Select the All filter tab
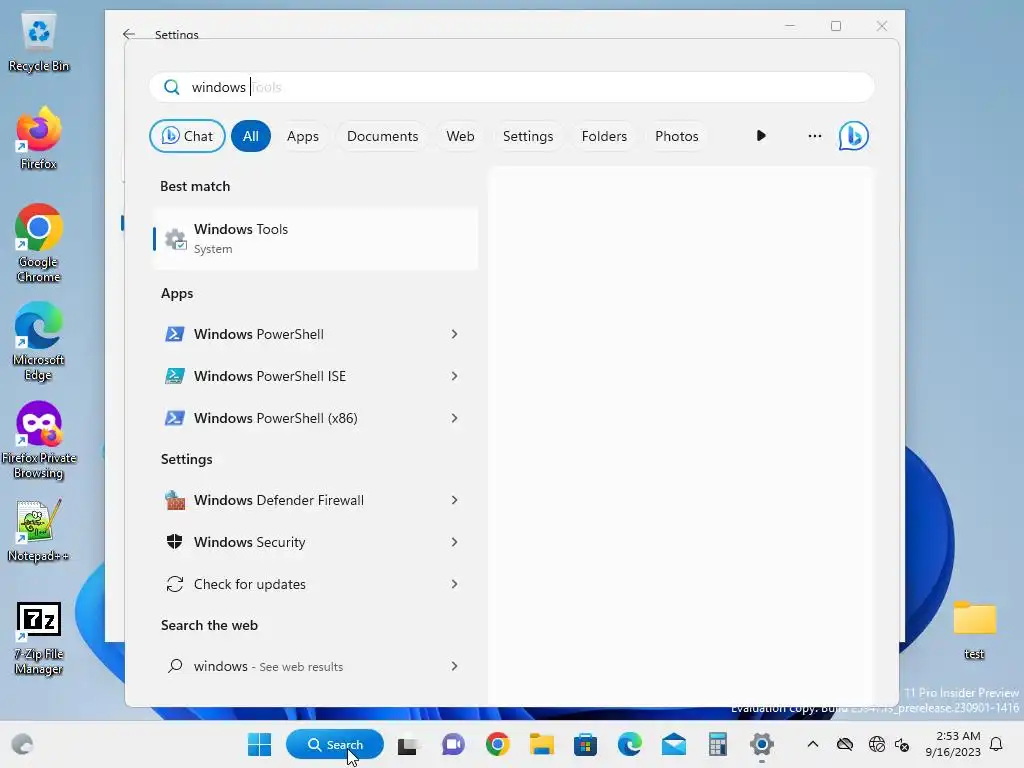Viewport: 1024px width, 768px height. tap(251, 136)
